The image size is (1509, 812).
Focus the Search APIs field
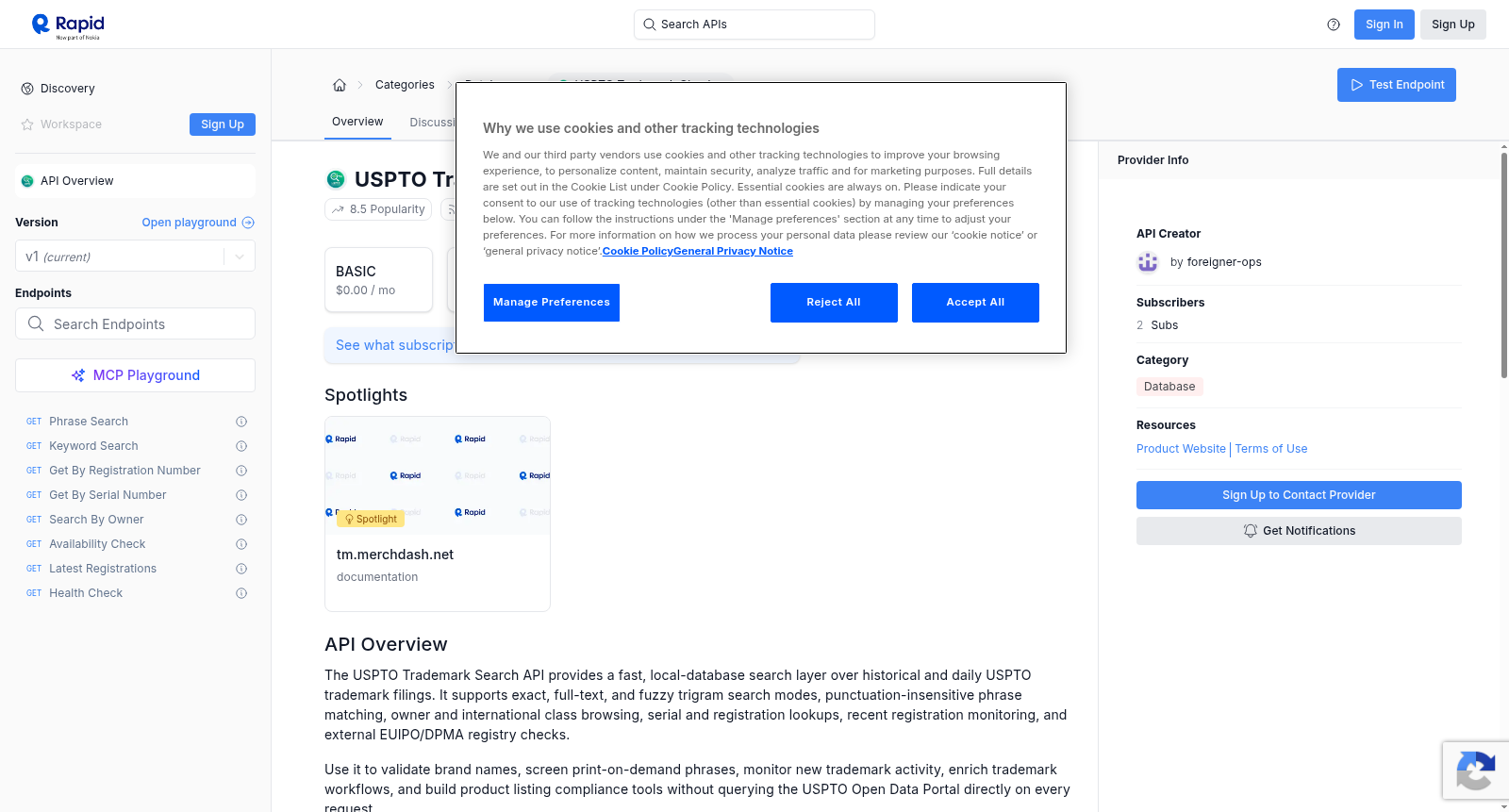click(754, 25)
